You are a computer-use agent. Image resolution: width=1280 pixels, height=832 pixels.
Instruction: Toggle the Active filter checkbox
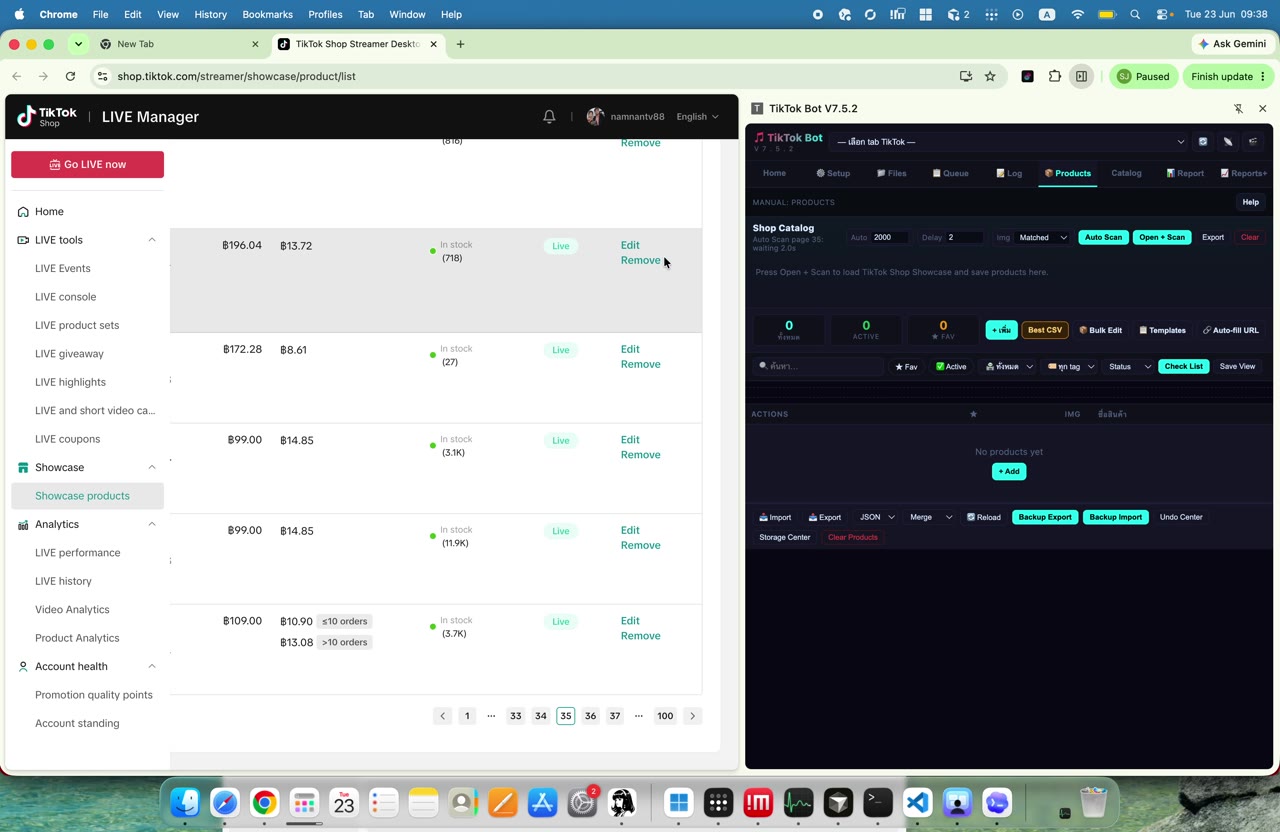(951, 366)
